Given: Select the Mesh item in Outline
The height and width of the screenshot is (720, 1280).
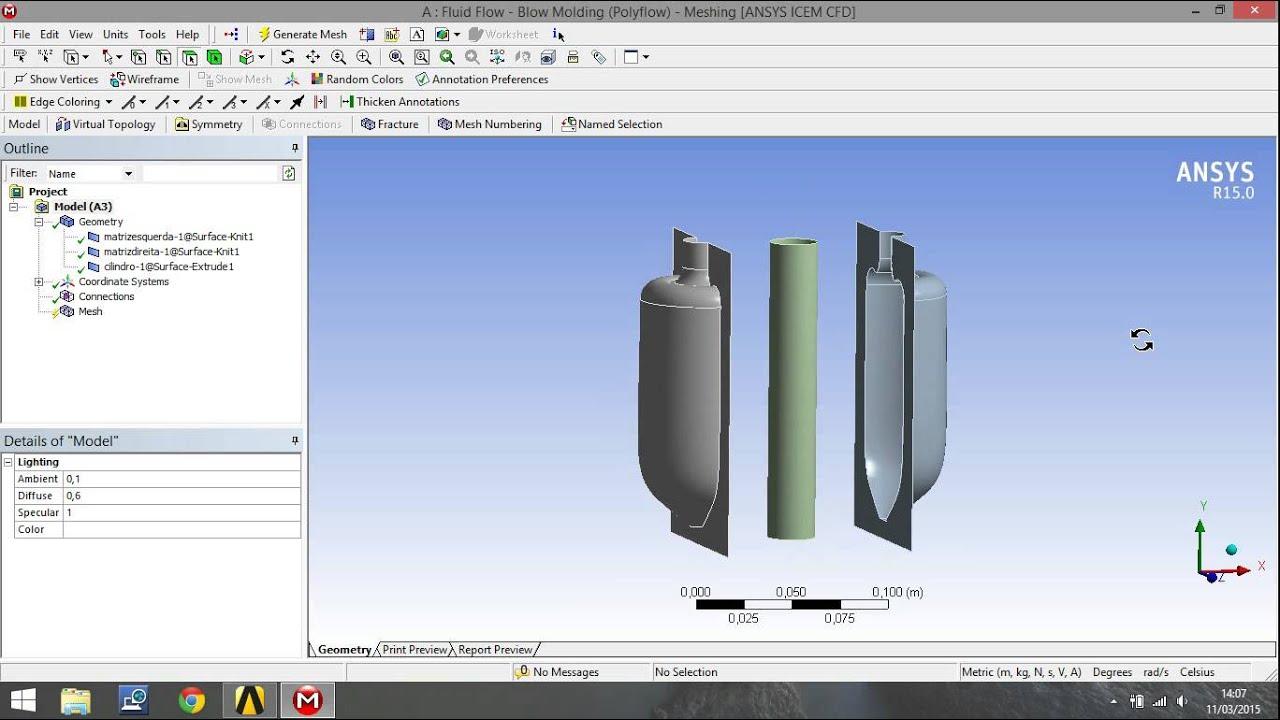Looking at the screenshot, I should click(90, 311).
